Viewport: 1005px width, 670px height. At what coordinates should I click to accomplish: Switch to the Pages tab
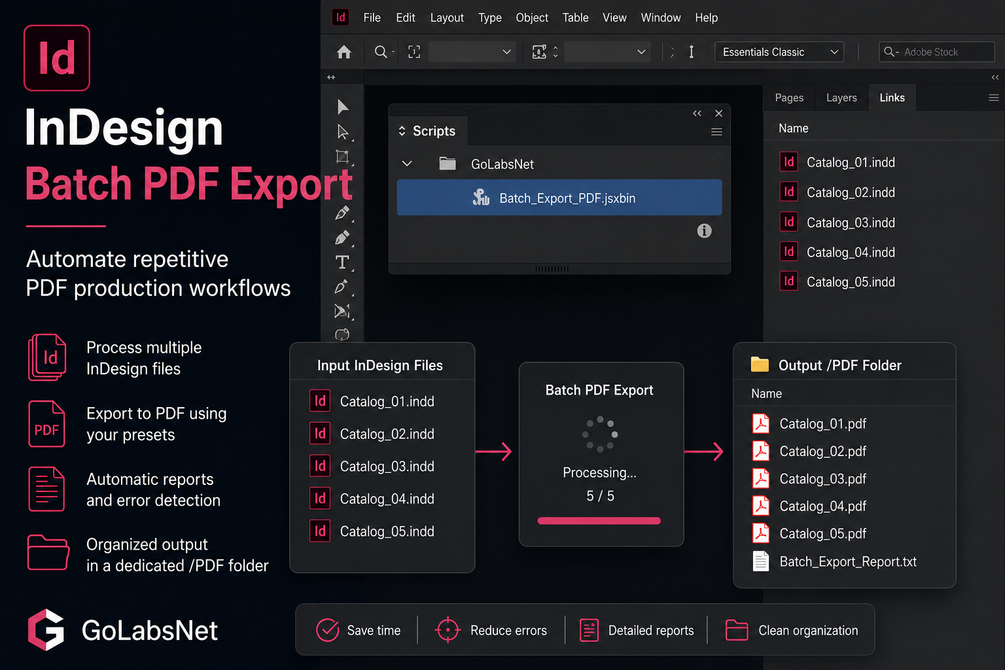pos(789,98)
